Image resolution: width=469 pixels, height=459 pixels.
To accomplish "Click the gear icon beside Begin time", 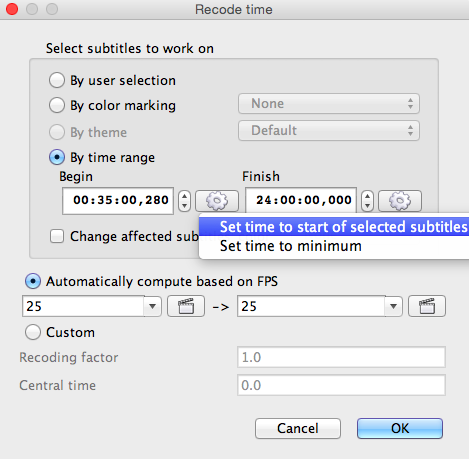I will (x=217, y=201).
